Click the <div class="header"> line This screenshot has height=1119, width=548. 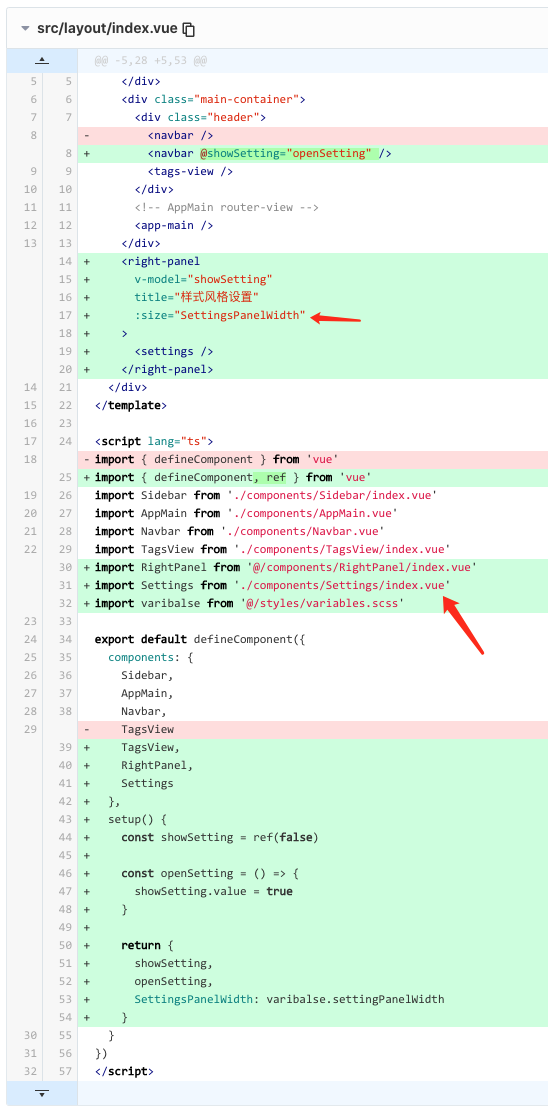click(x=313, y=117)
